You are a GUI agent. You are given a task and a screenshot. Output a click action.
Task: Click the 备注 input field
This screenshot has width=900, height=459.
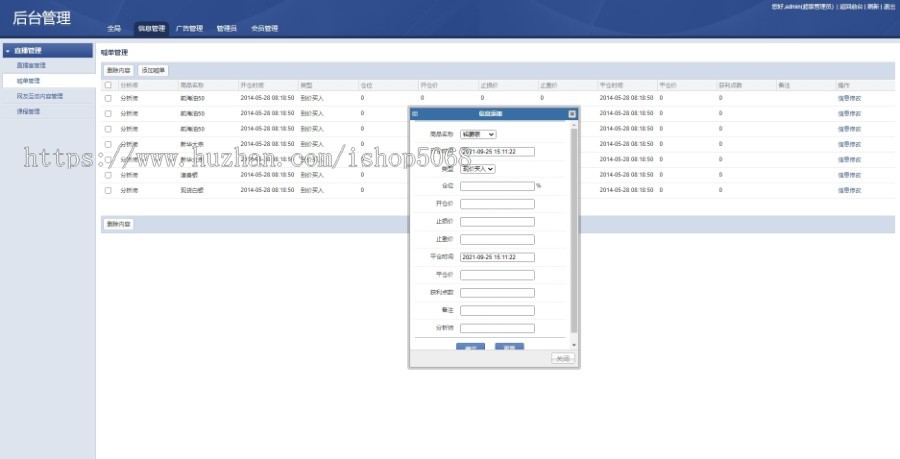(x=497, y=311)
